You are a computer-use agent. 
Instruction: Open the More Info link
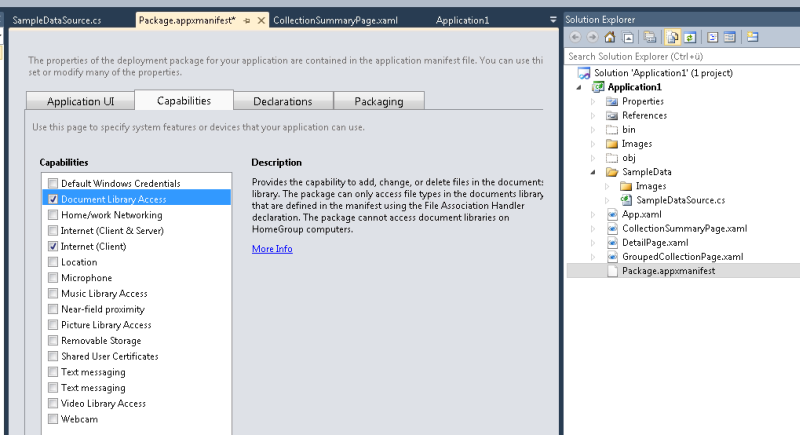pyautogui.click(x=272, y=249)
